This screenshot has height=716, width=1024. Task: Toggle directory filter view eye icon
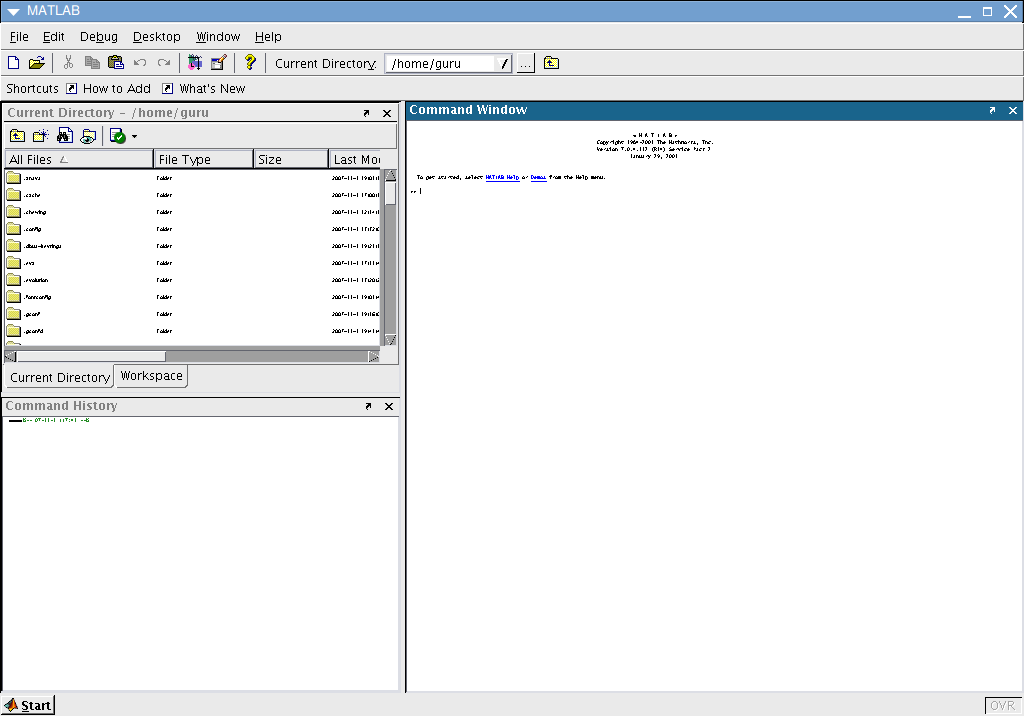[x=88, y=136]
